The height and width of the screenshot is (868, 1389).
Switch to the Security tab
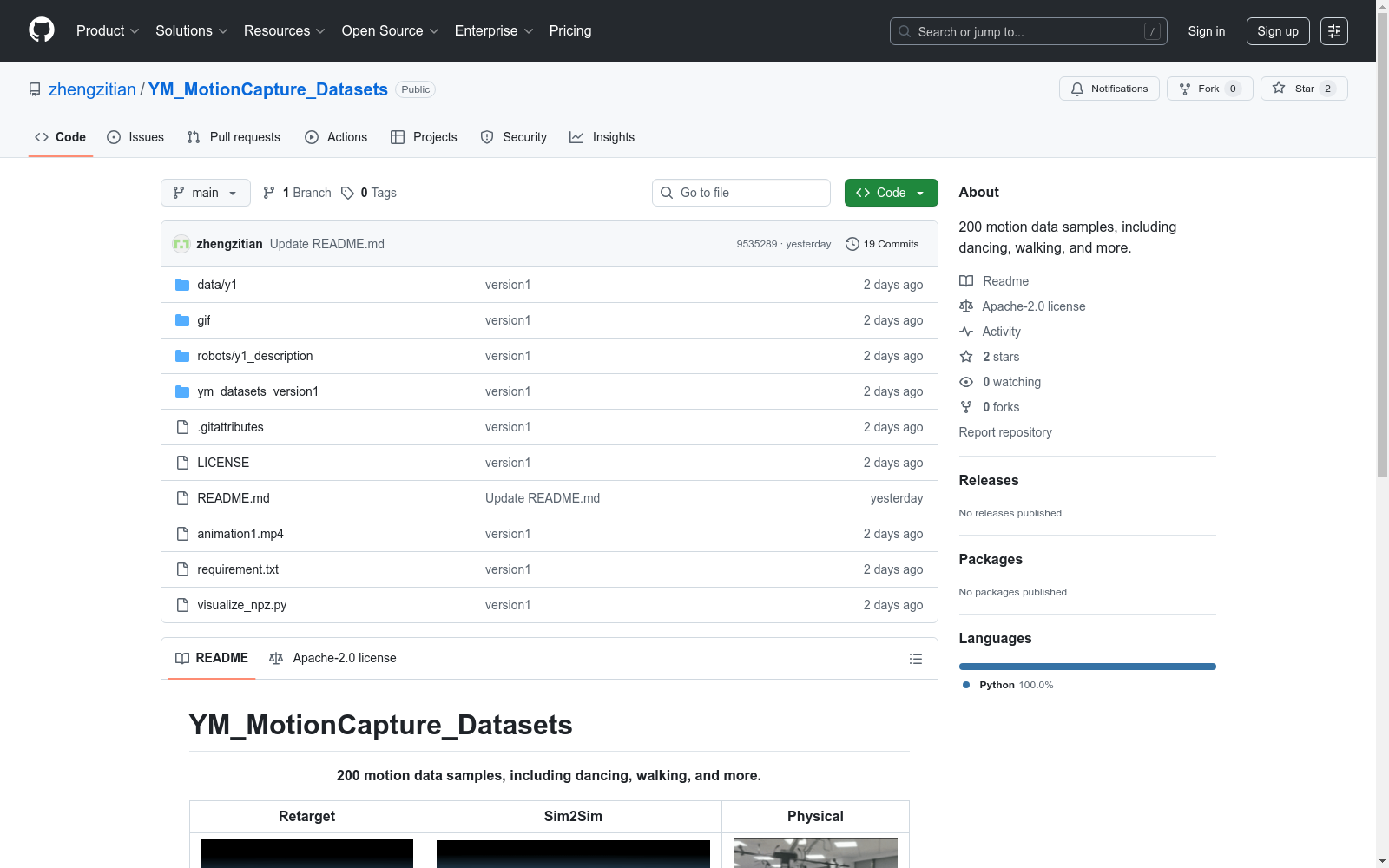pos(514,137)
